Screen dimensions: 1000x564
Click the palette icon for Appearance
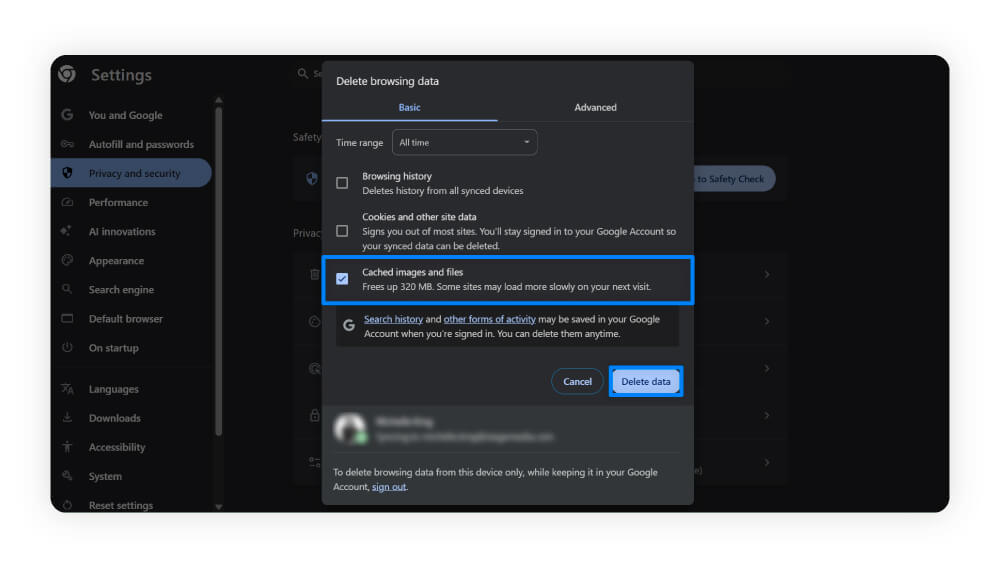point(67,260)
